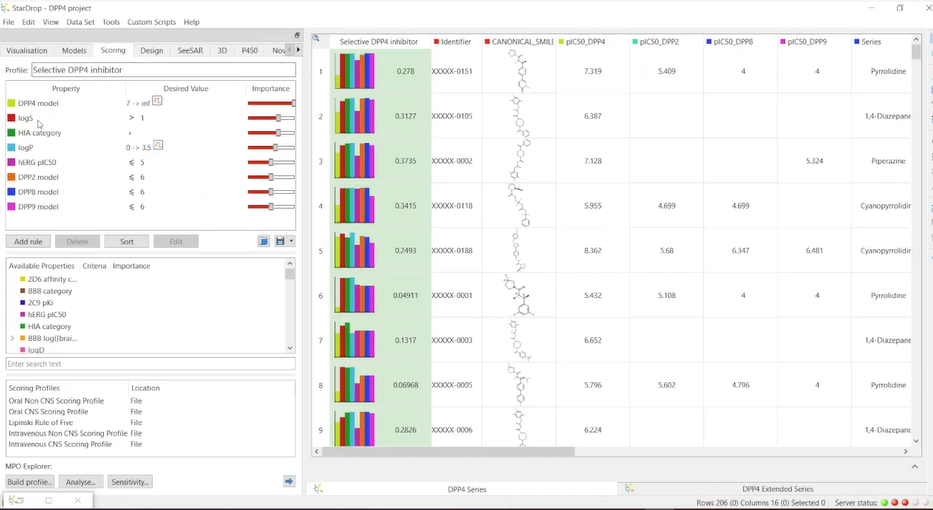Click the logP desired value function icon
This screenshot has width=933, height=510.
pos(157,146)
